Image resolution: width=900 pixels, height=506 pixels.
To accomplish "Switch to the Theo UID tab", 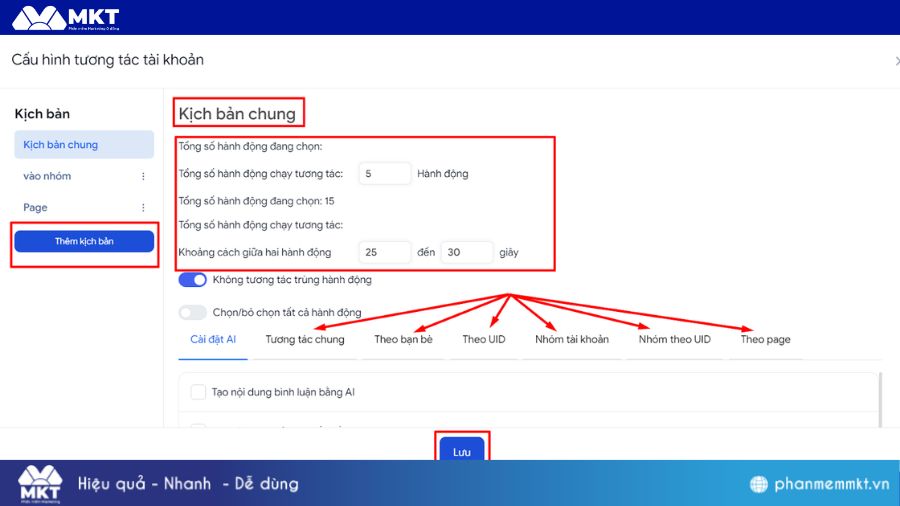I will pyautogui.click(x=484, y=339).
